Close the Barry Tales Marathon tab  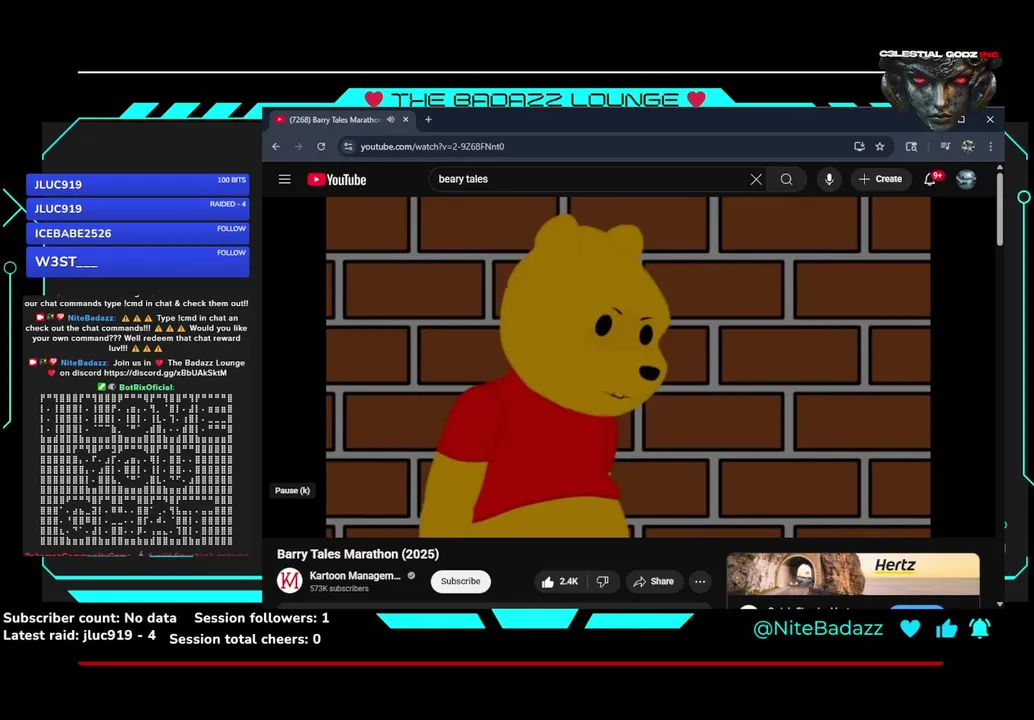(x=406, y=119)
